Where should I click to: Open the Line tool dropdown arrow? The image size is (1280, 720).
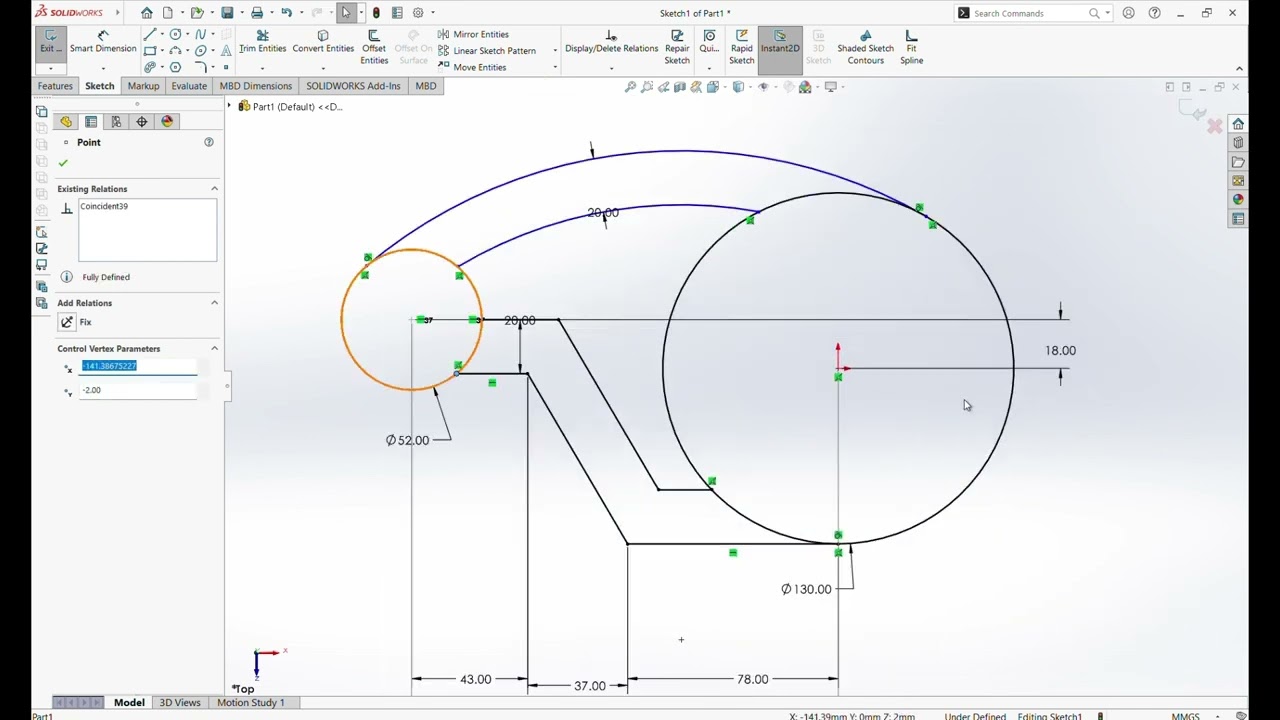point(162,34)
